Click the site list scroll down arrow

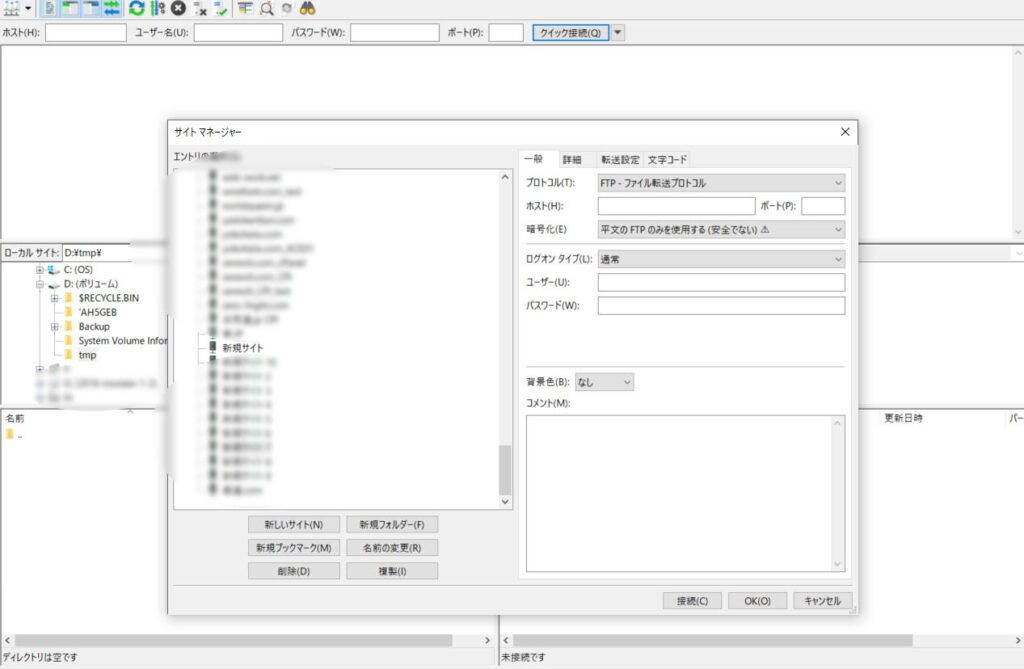505,502
